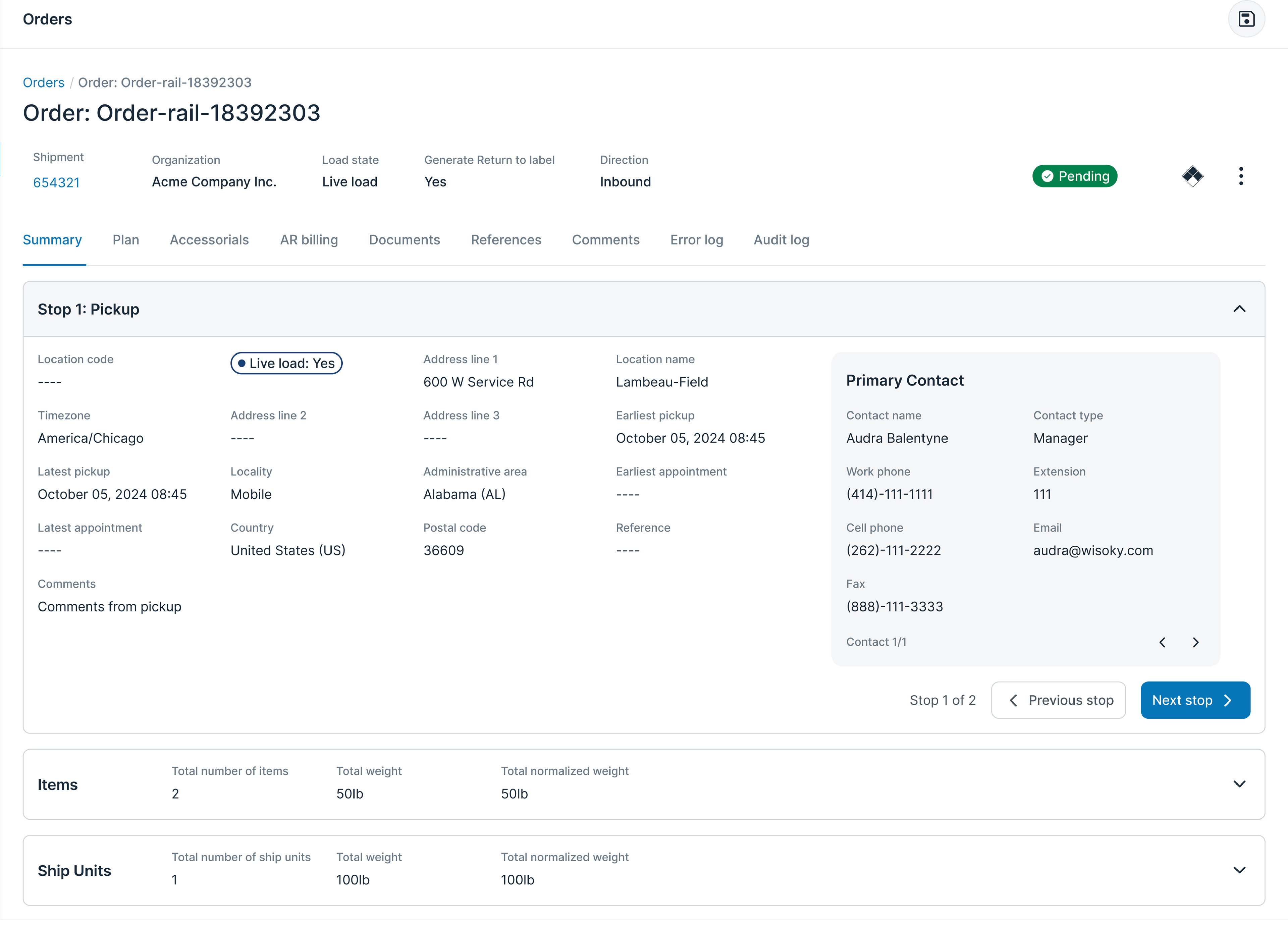
Task: Open the Documents tab
Action: pos(405,240)
